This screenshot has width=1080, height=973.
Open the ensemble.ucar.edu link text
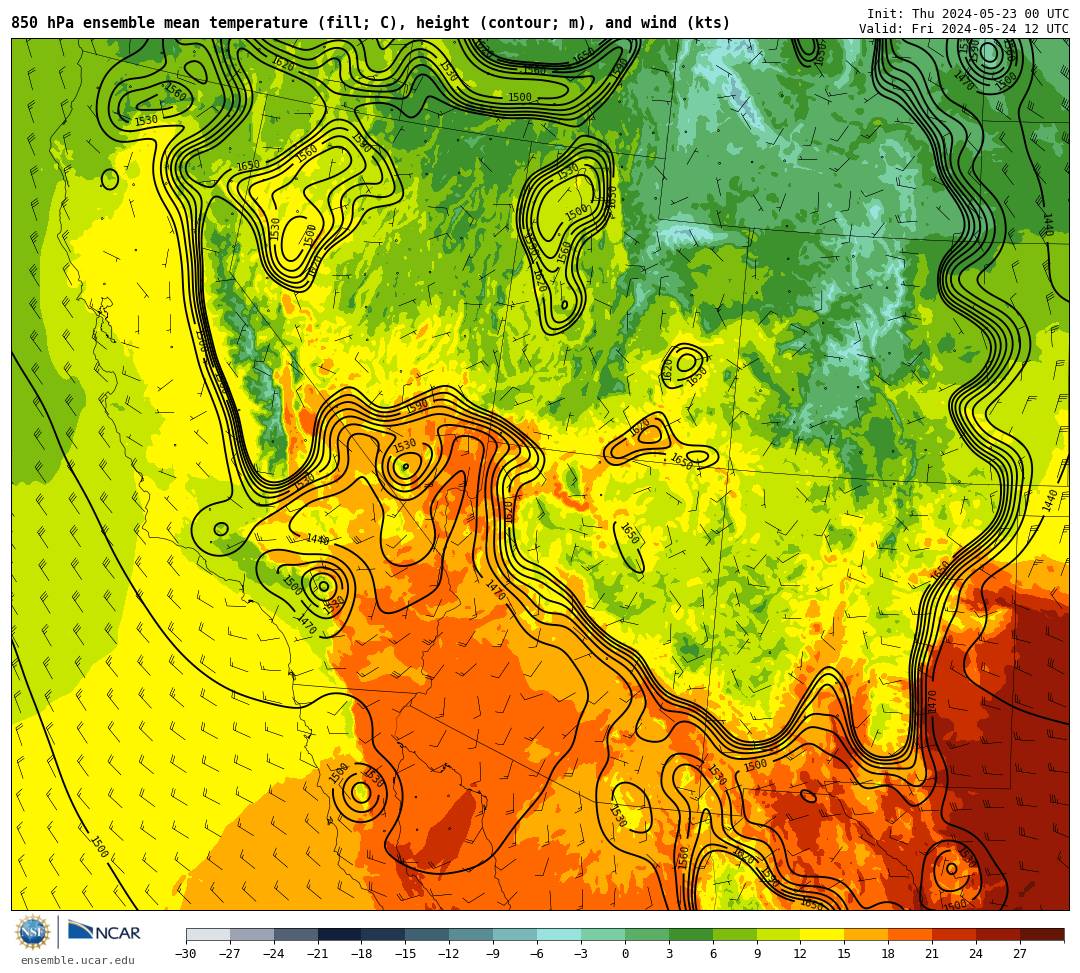[78, 960]
